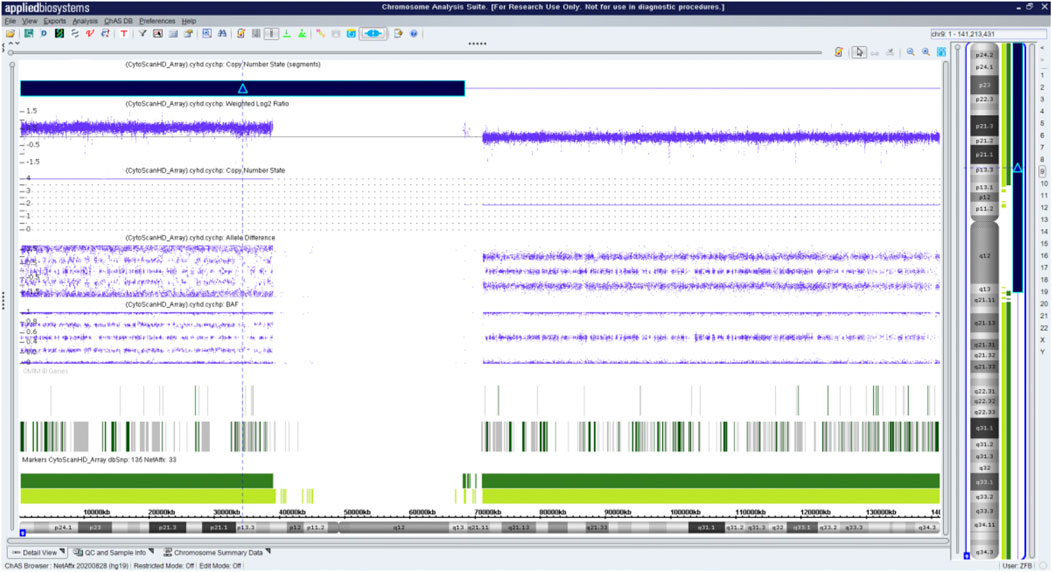Select chromosome 5 in the chromosome list
The image size is (1052, 572).
tap(1043, 123)
